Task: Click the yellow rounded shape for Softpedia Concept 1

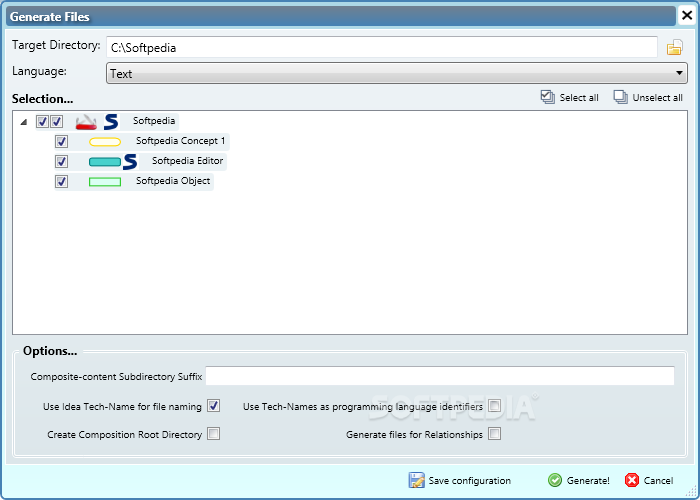Action: pos(105,142)
